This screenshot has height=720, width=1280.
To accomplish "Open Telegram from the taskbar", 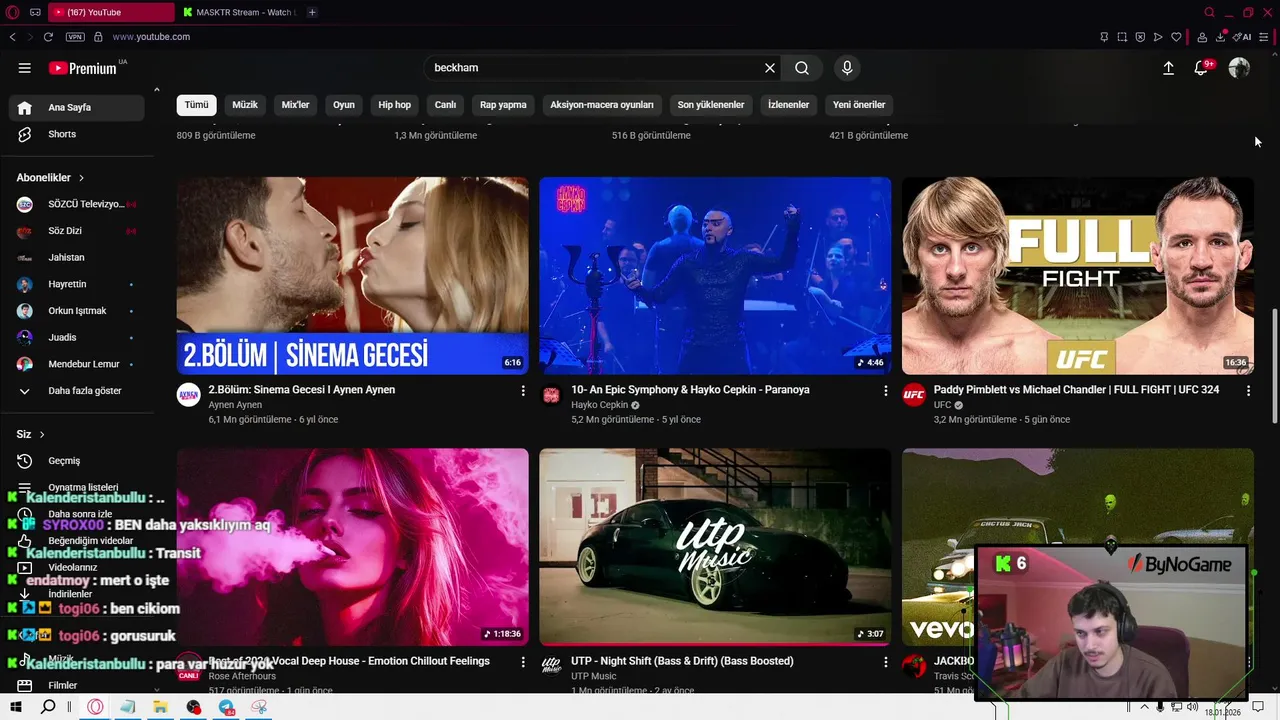I will point(227,707).
